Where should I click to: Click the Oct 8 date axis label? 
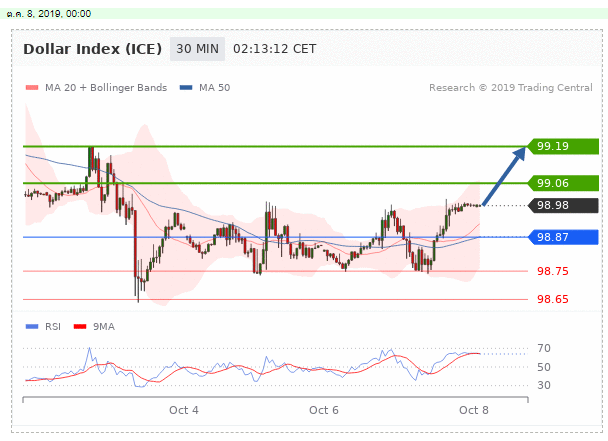474,410
